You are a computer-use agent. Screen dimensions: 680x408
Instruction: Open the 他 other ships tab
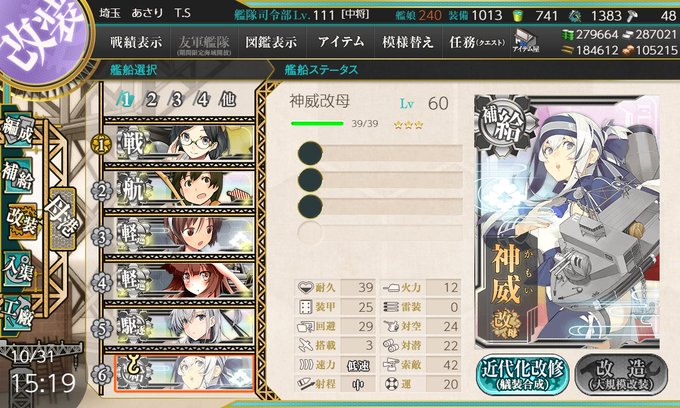228,100
